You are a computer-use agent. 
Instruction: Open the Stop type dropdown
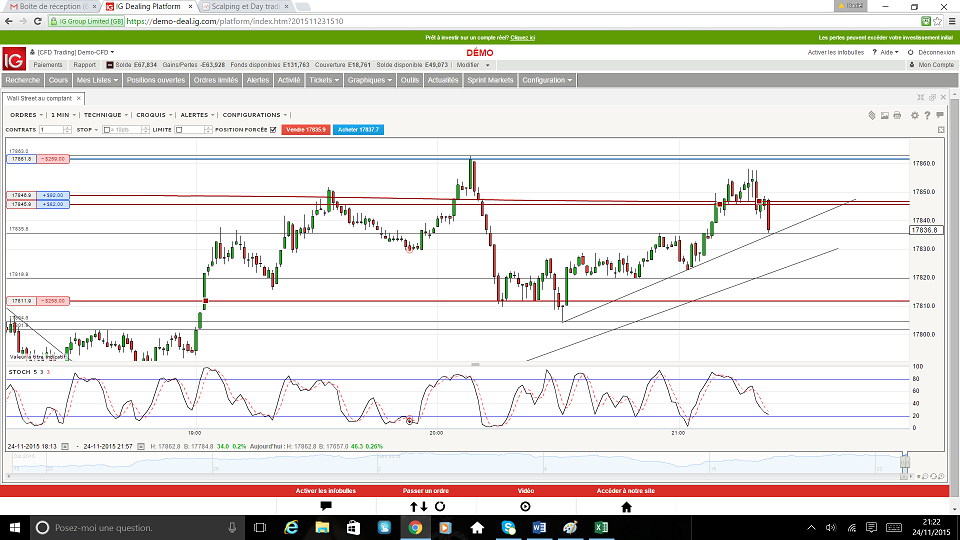87,130
